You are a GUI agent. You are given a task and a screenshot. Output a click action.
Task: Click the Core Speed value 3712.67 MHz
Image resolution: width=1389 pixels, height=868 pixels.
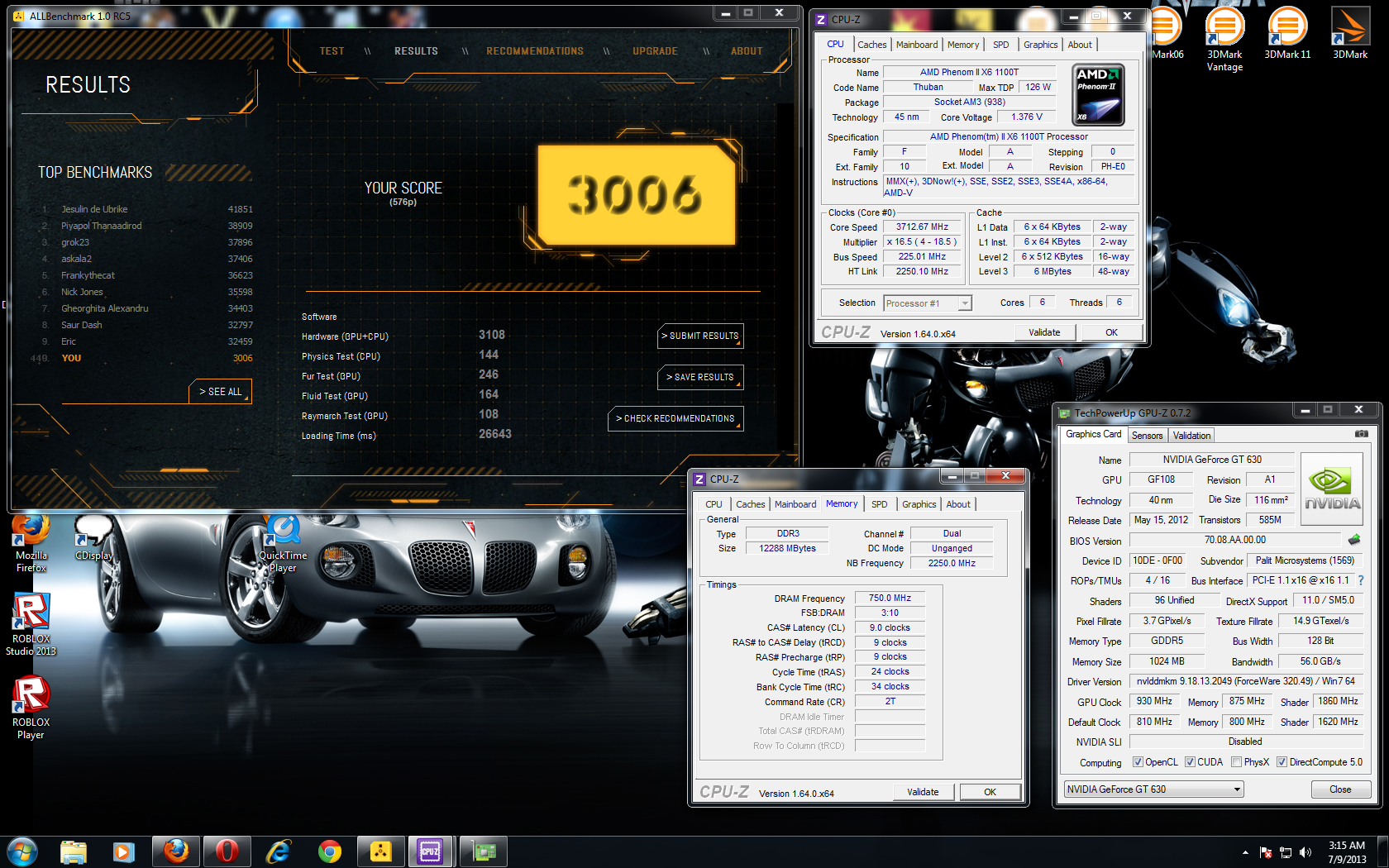922,227
